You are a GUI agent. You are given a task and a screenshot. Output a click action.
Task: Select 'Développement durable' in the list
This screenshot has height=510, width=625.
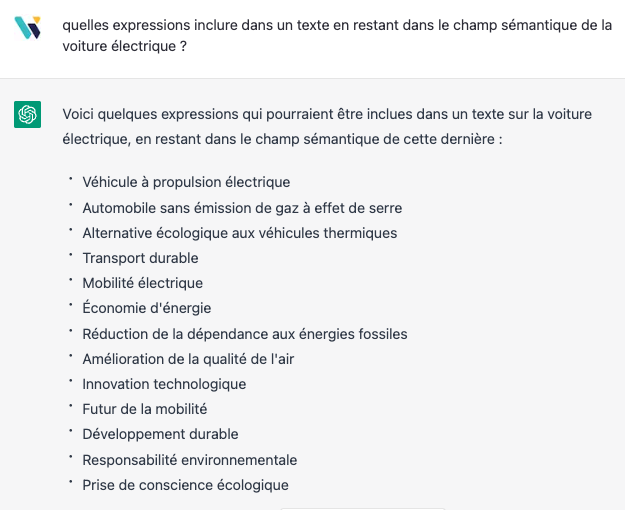tap(160, 434)
